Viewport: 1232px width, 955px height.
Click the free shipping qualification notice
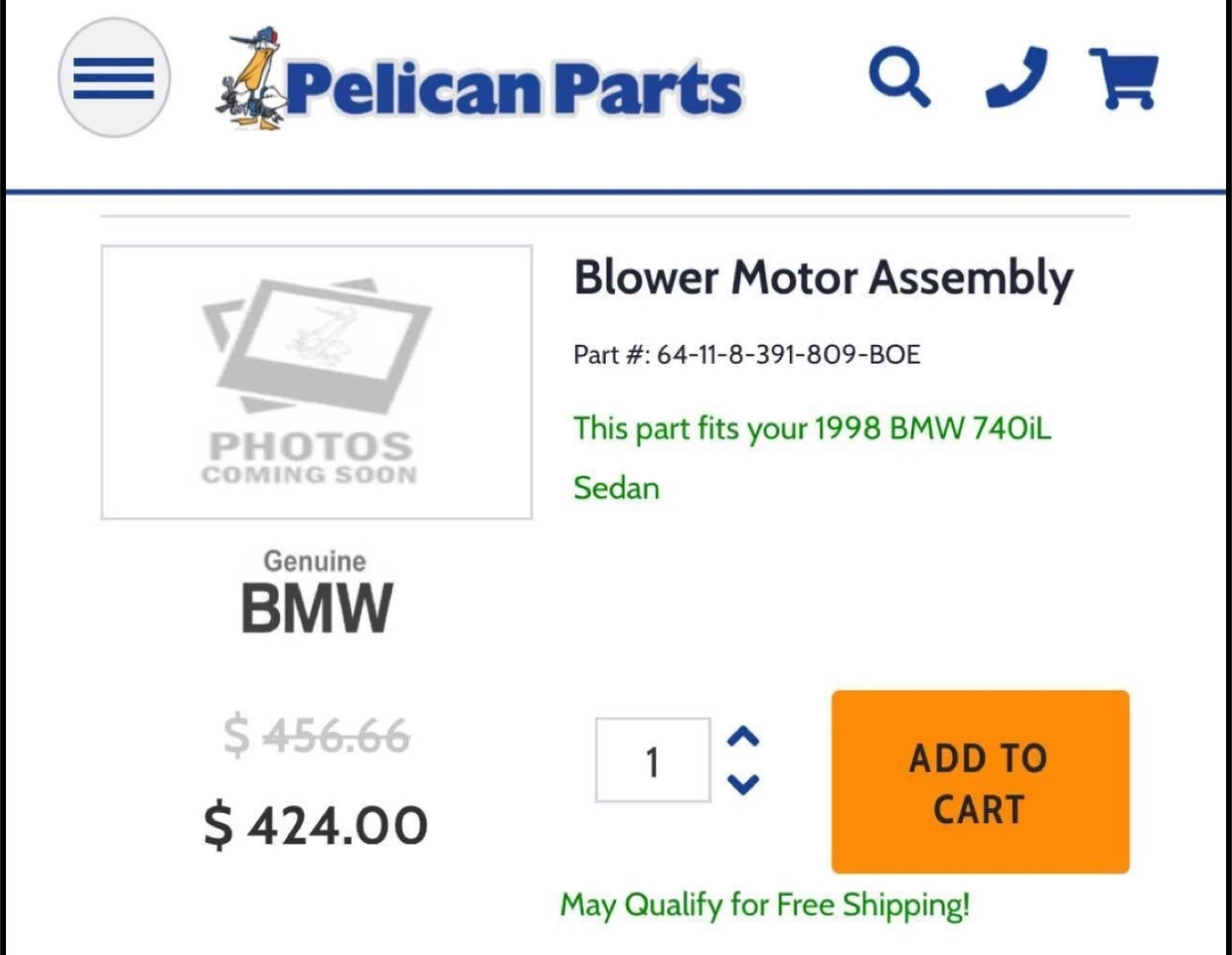(765, 905)
